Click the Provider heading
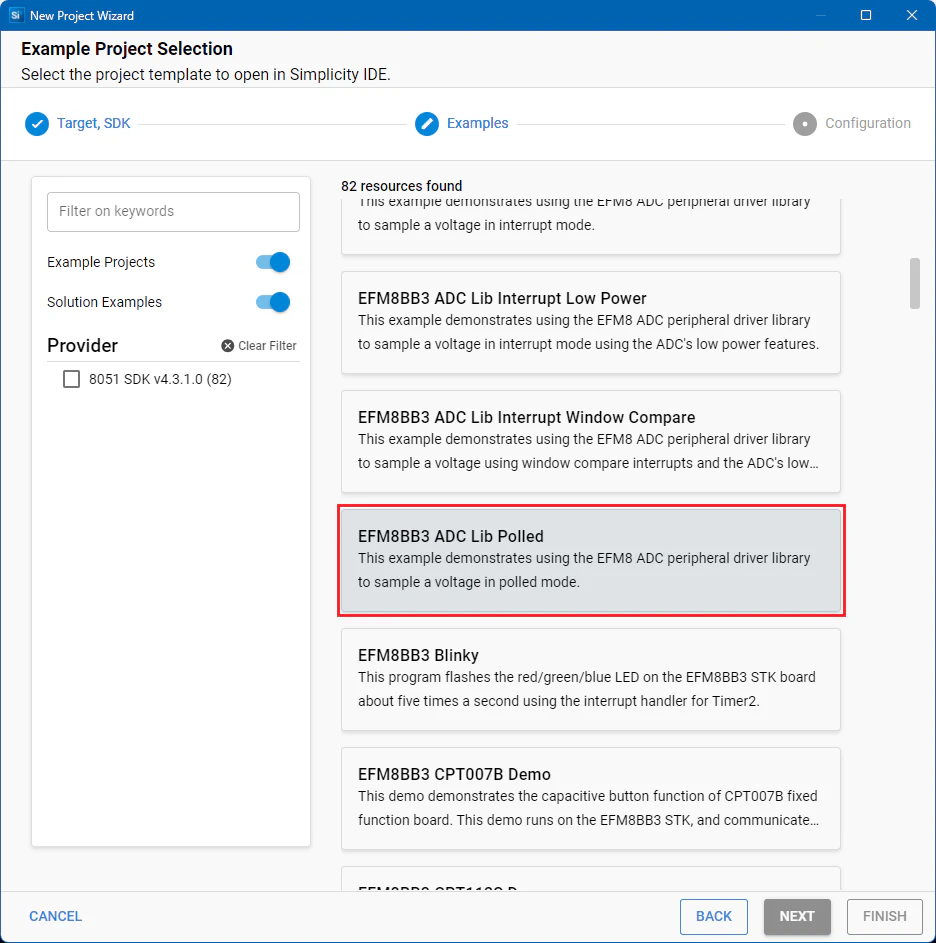The width and height of the screenshot is (936, 943). pos(82,346)
